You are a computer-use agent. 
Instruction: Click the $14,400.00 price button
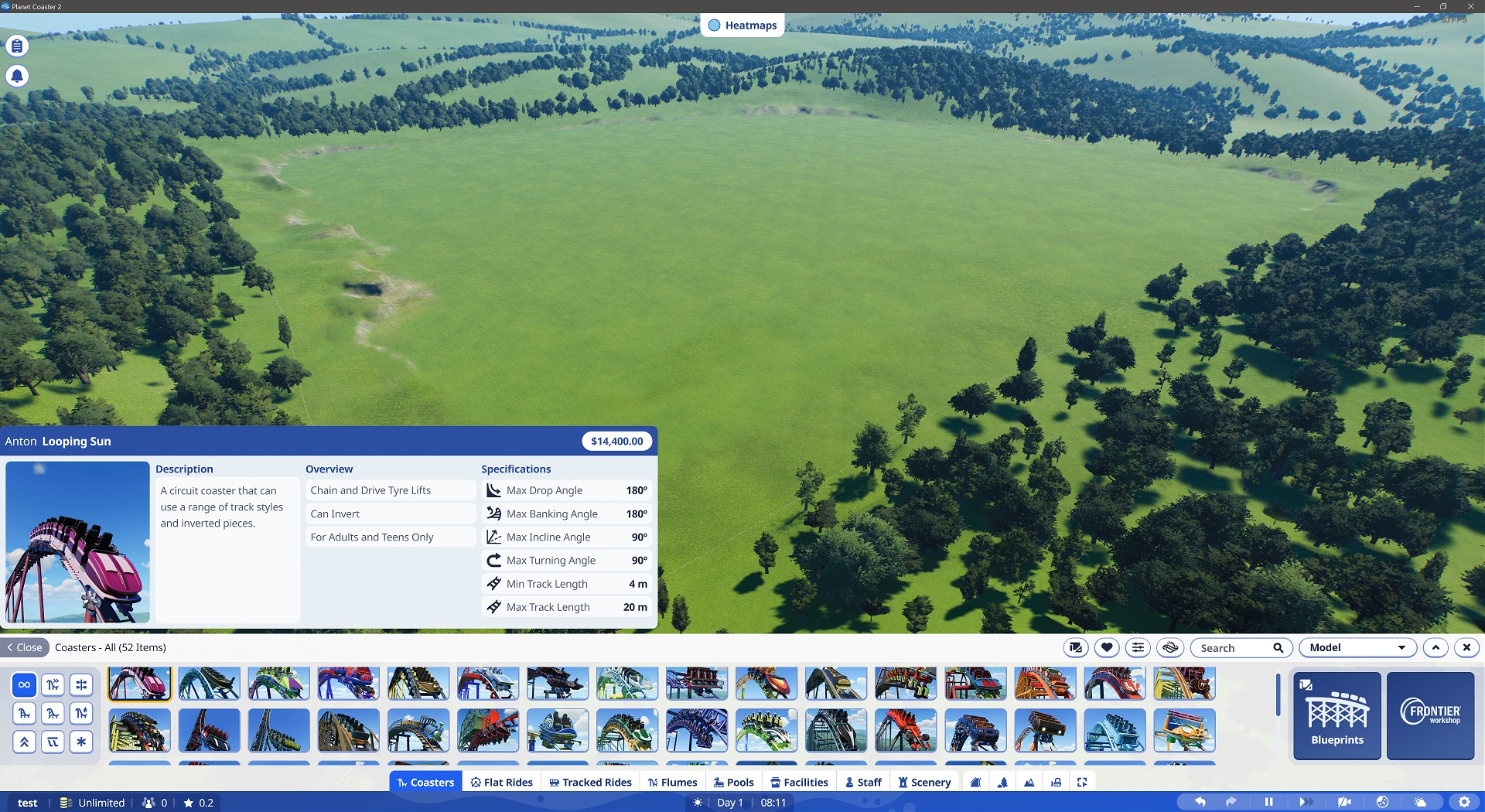[616, 441]
